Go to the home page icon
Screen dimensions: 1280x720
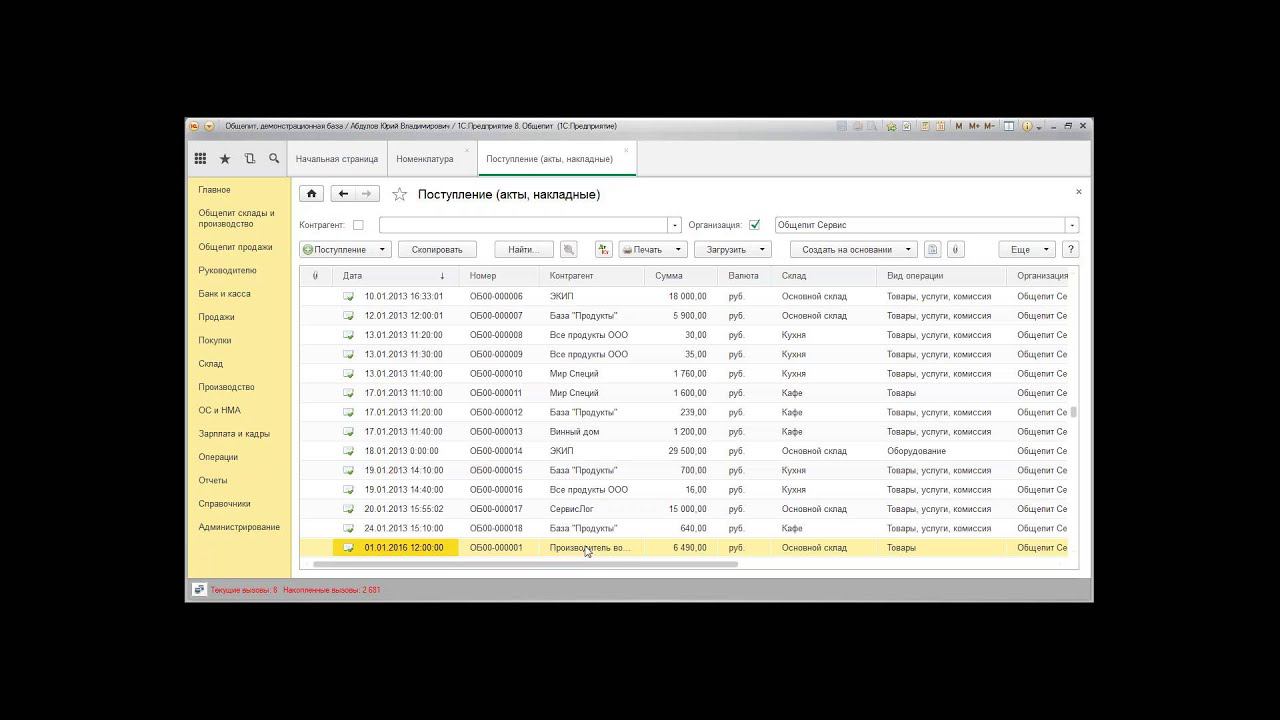click(x=312, y=194)
